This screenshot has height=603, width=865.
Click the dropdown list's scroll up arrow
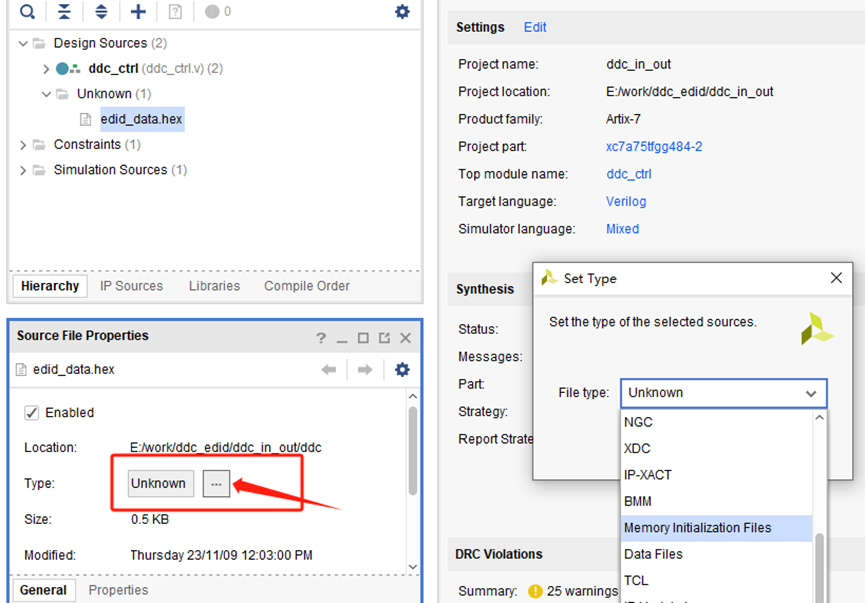click(819, 418)
